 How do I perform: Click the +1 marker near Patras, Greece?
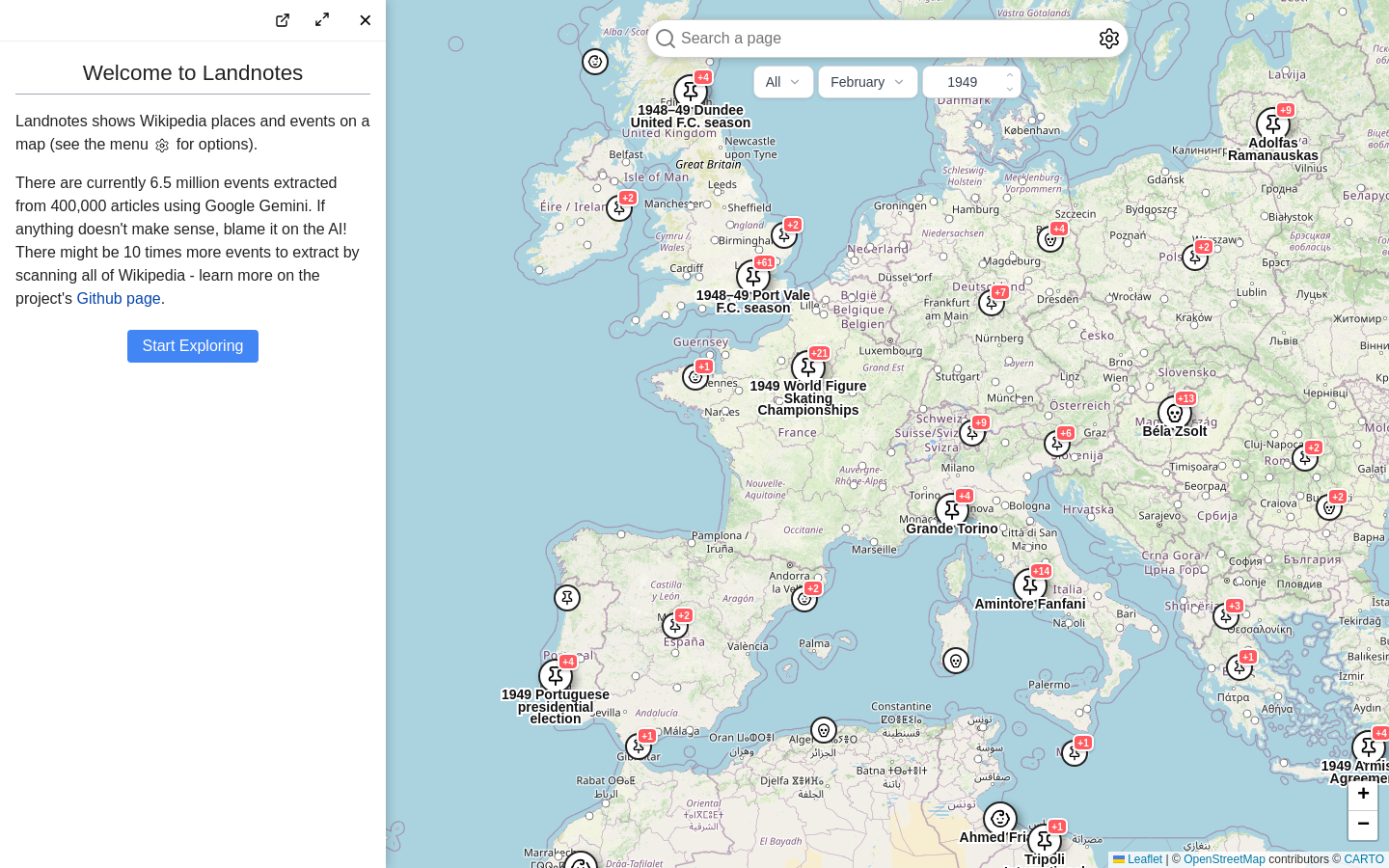pos(1239,666)
